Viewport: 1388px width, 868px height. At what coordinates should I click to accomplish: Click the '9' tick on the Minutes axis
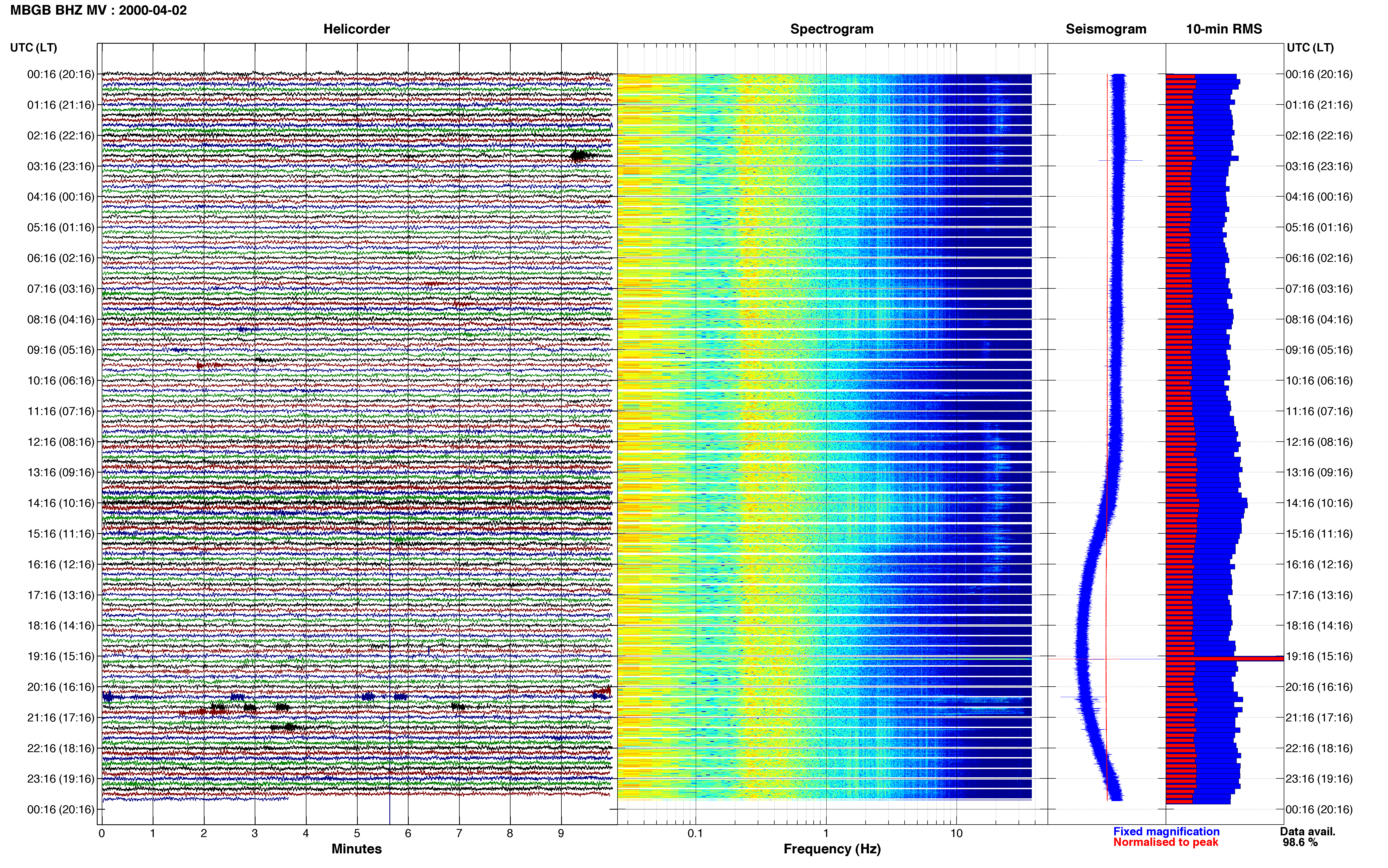(561, 833)
